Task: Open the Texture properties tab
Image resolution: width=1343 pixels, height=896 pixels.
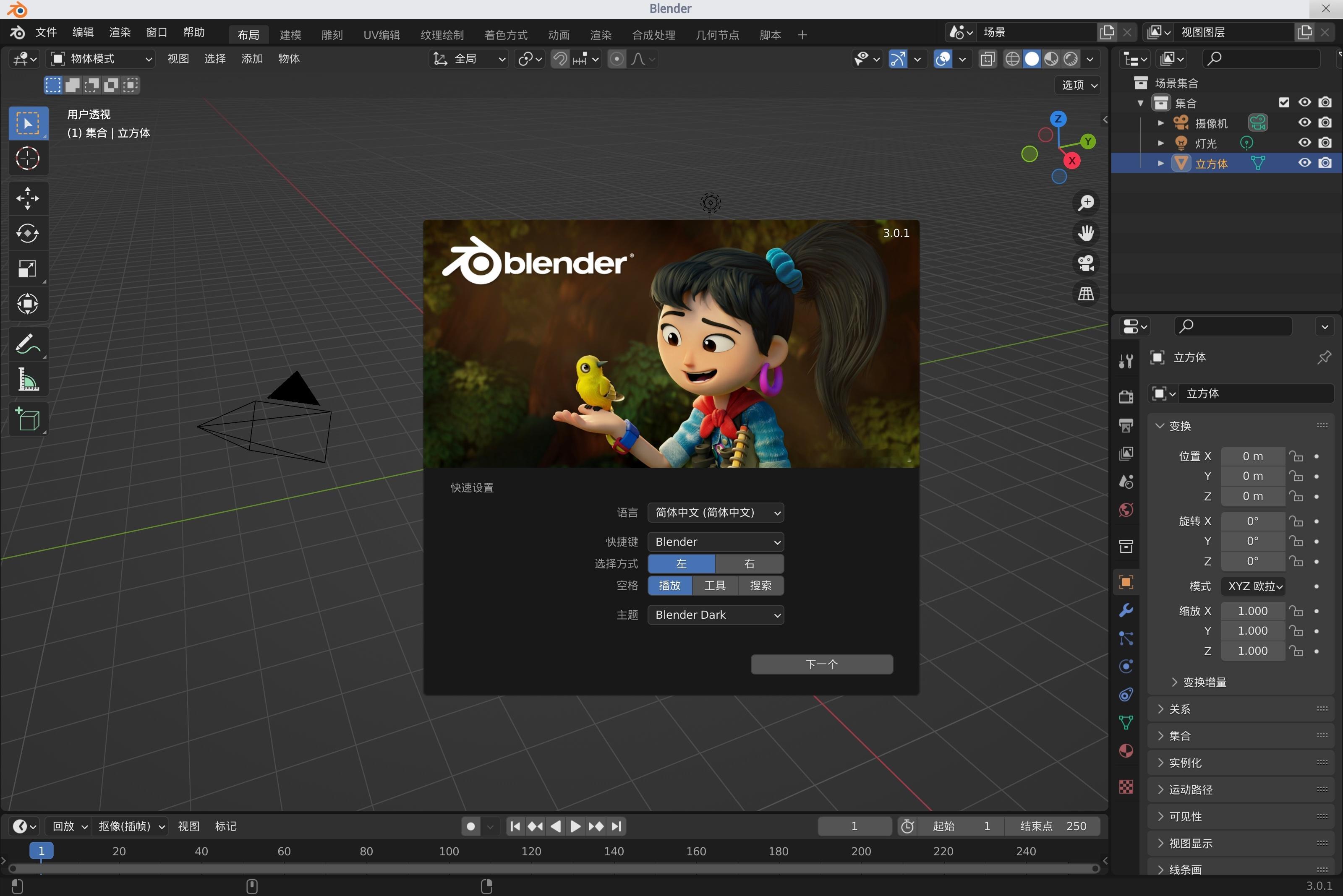Action: pos(1126,787)
